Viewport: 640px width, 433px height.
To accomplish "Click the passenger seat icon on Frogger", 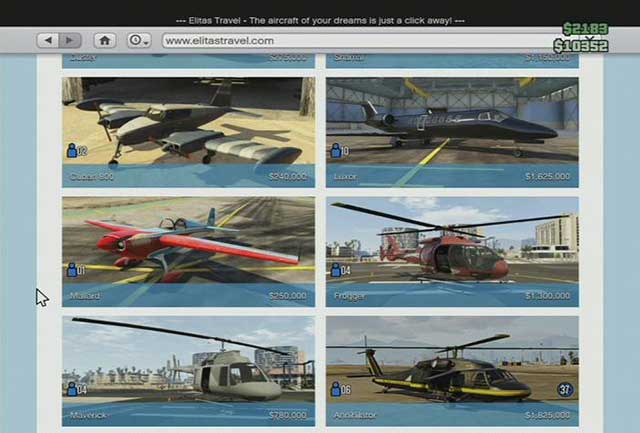I will point(341,270).
